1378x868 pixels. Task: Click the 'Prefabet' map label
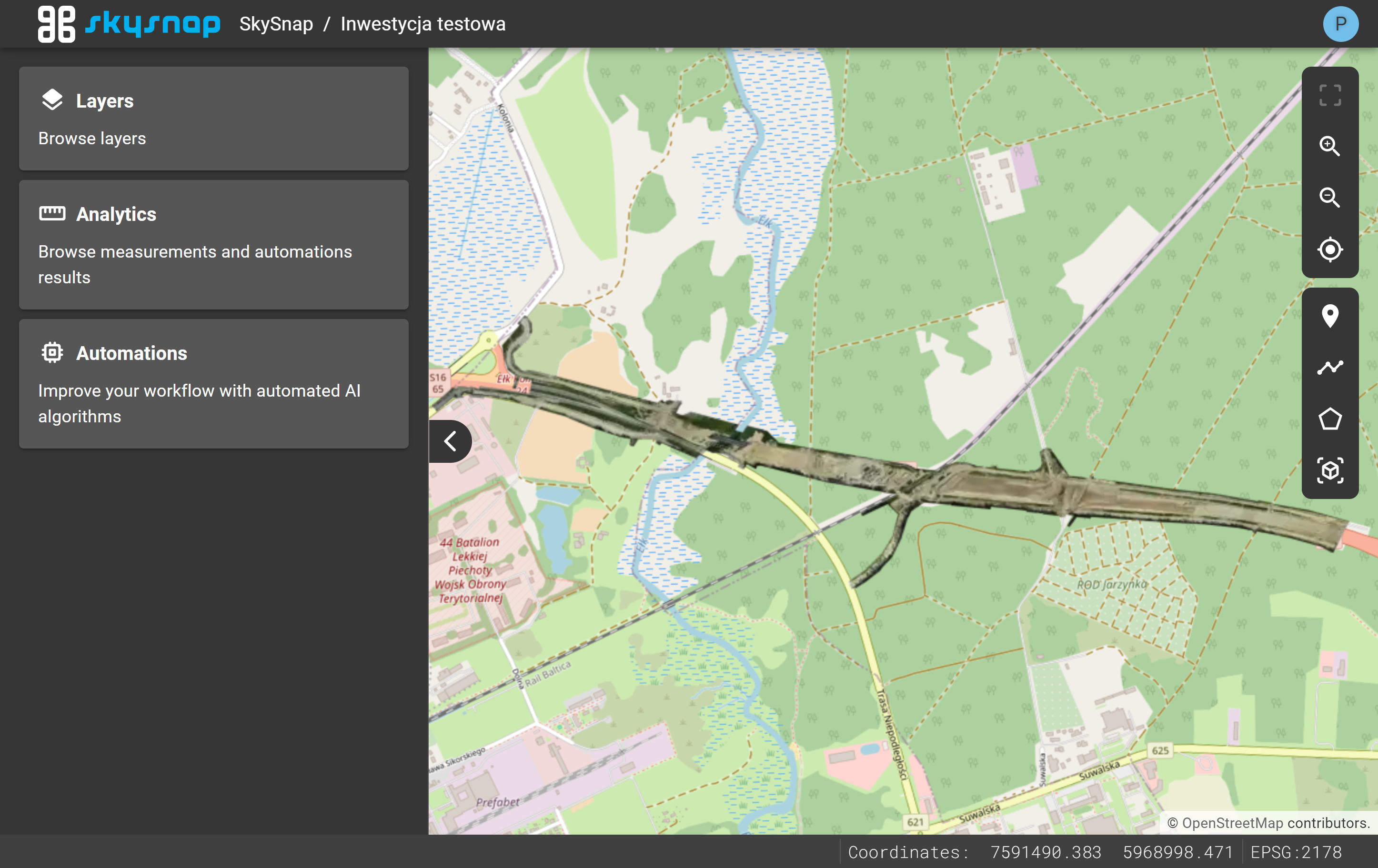click(x=497, y=802)
